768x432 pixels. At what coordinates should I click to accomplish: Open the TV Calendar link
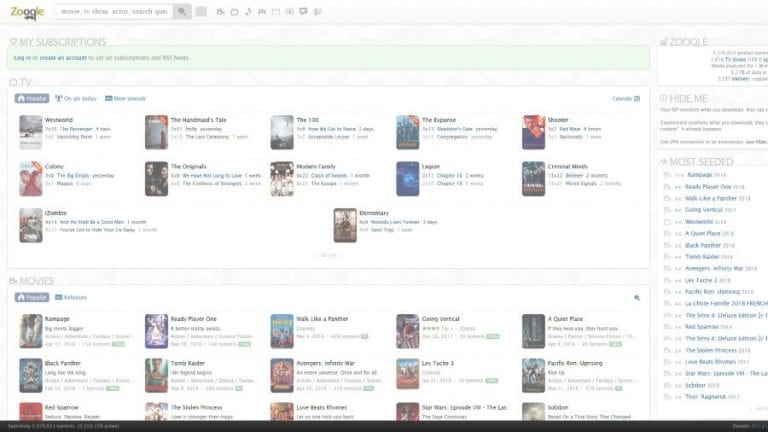click(x=625, y=99)
